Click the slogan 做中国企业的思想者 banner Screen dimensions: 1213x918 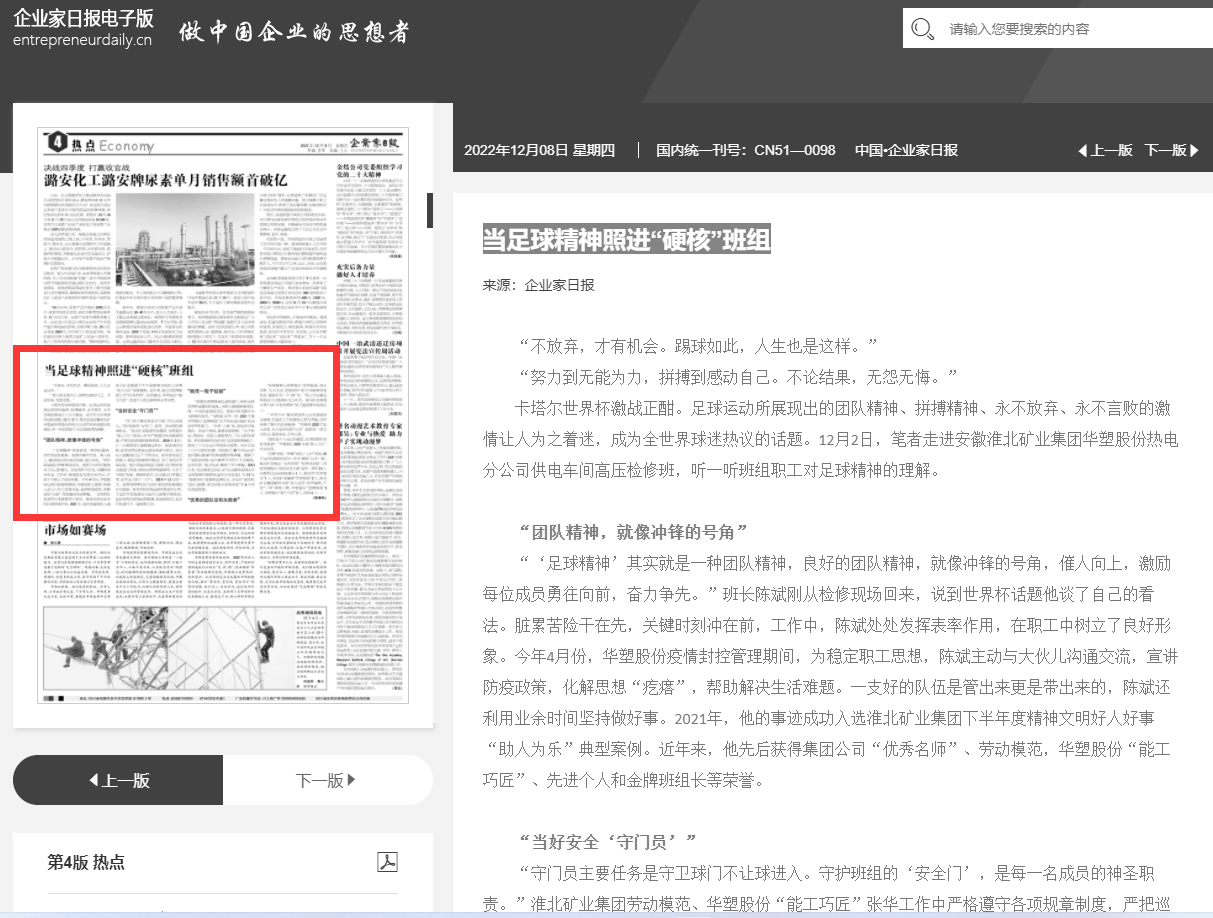(294, 31)
